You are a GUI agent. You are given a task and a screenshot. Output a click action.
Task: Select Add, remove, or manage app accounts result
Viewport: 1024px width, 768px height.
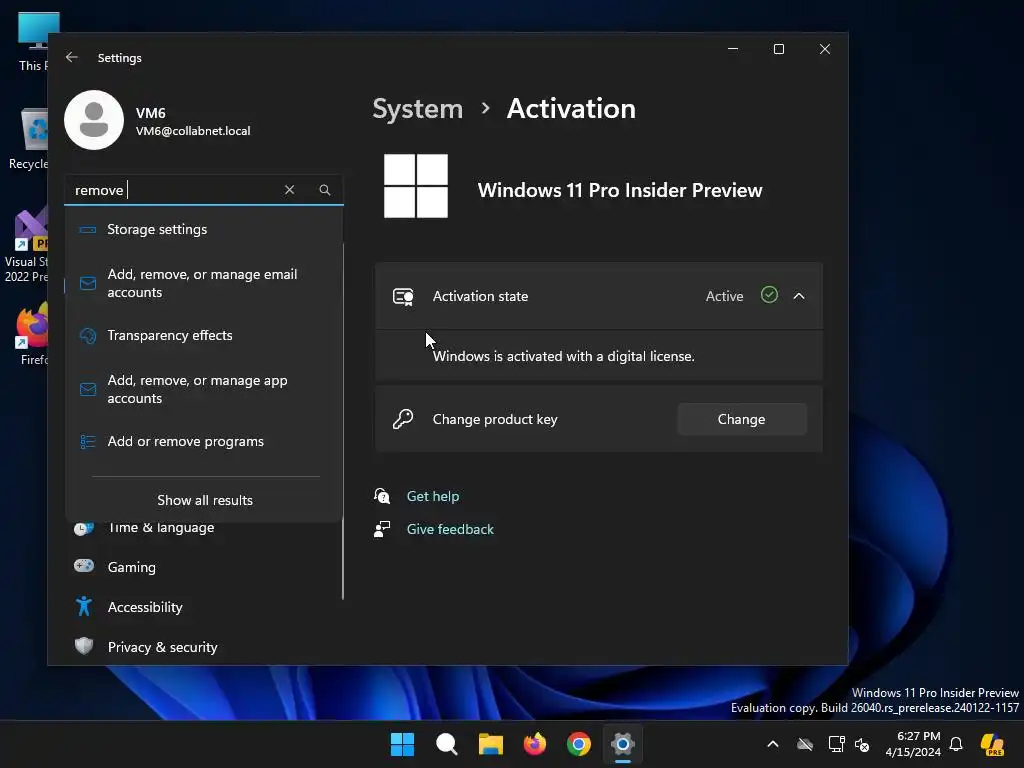click(x=204, y=389)
